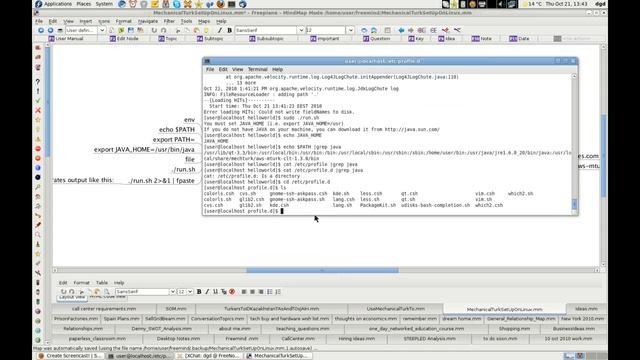Open the Freeplane File menu
The height and width of the screenshot is (360, 640).
[x=39, y=21]
